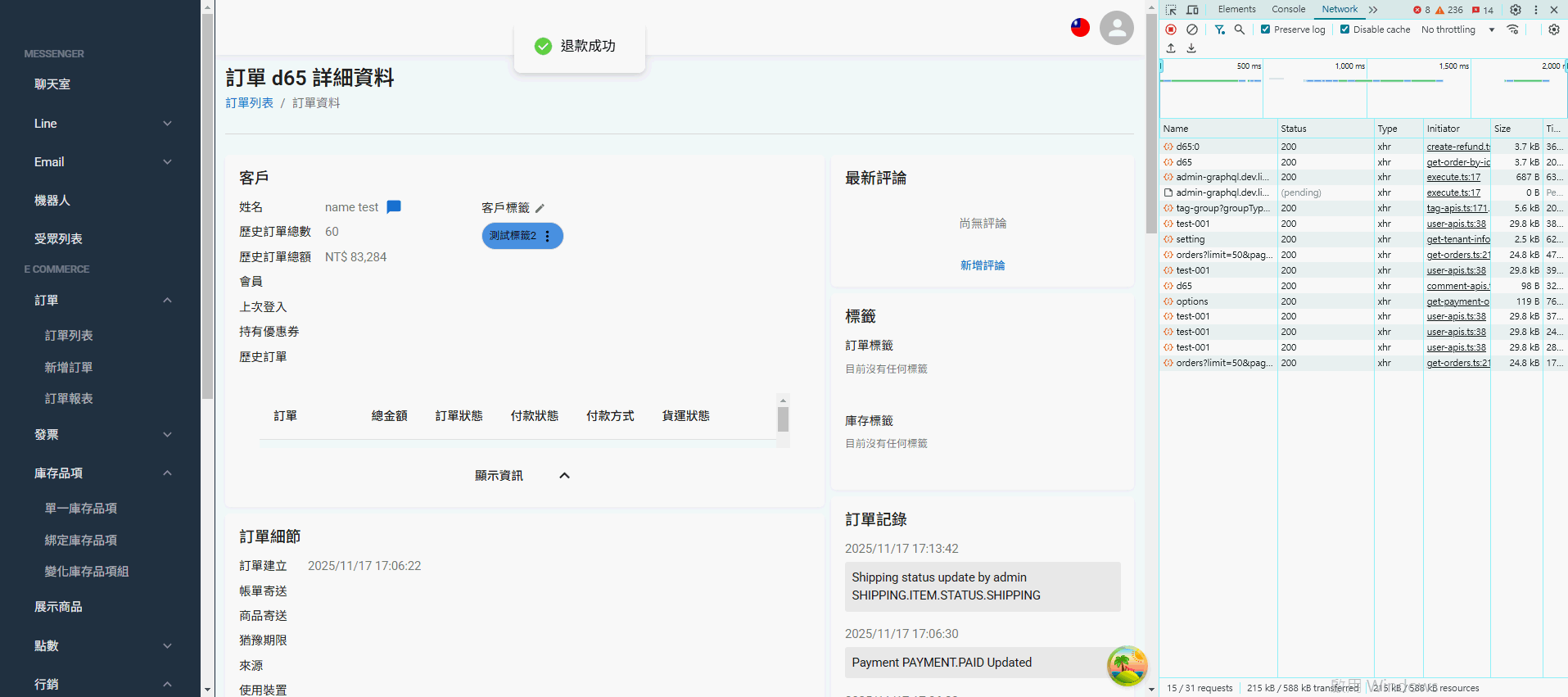The width and height of the screenshot is (1568, 697).
Task: Open options for tag 測試標籤2
Action: tap(548, 236)
